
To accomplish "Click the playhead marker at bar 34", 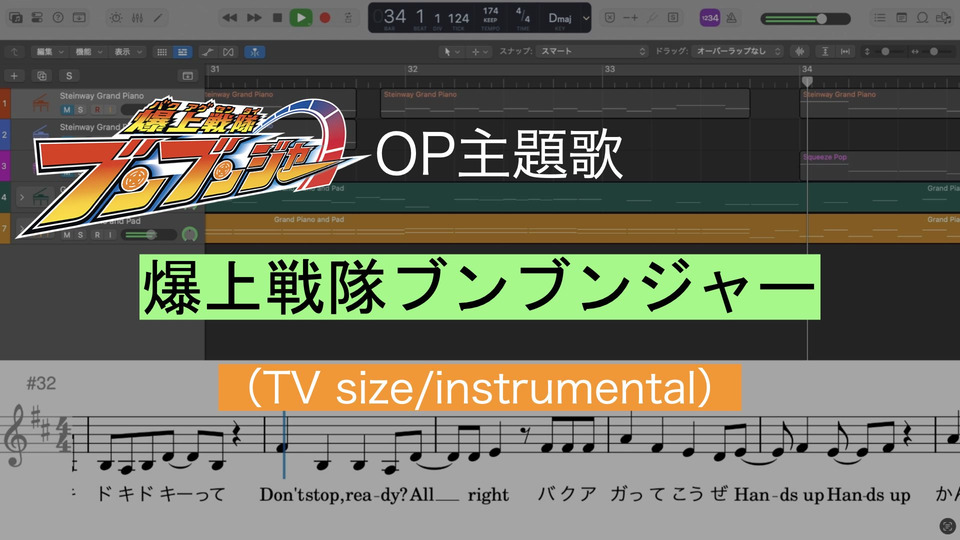I will pos(807,80).
